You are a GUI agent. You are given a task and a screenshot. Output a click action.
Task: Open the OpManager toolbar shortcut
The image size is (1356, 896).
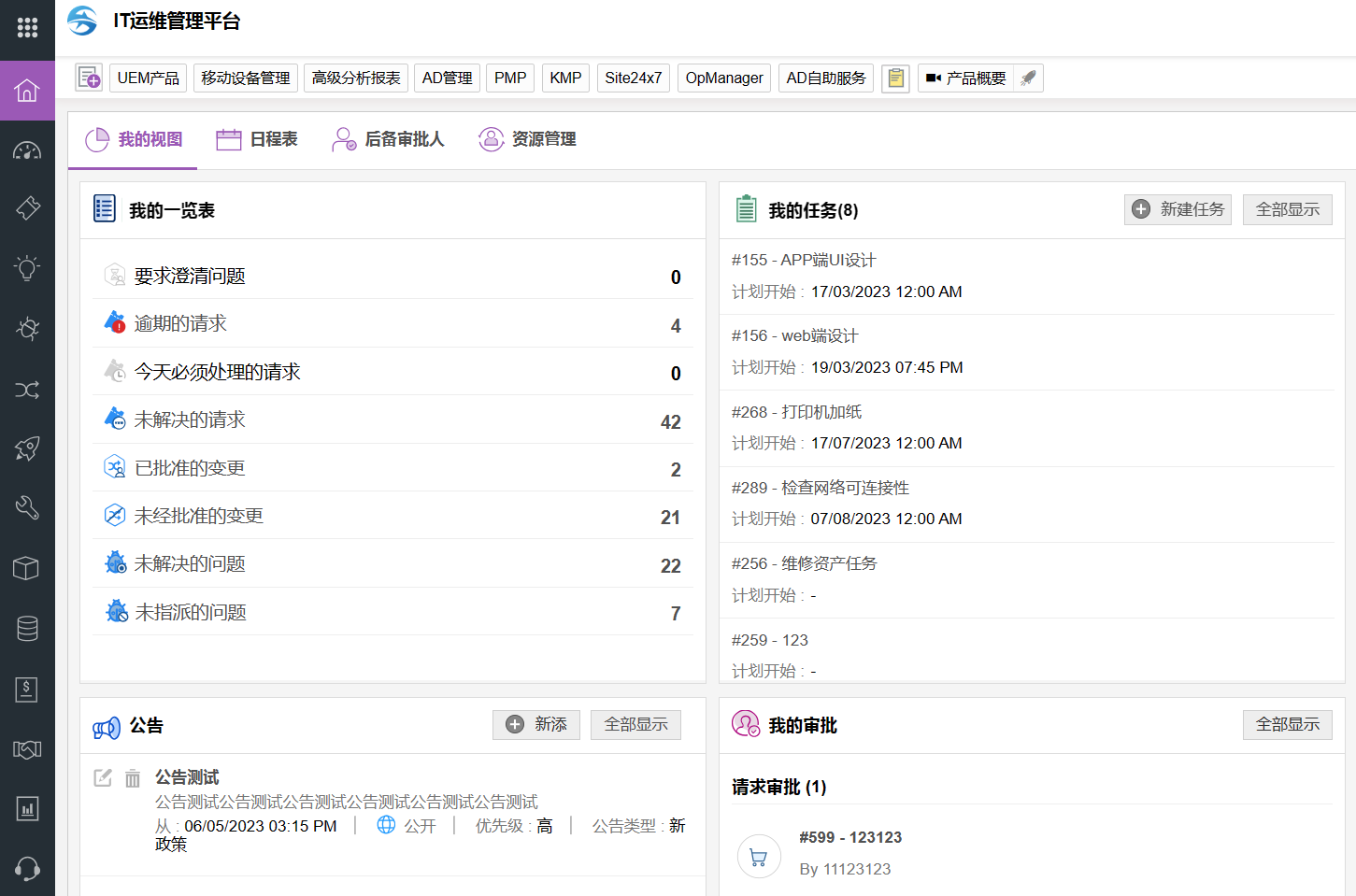723,78
